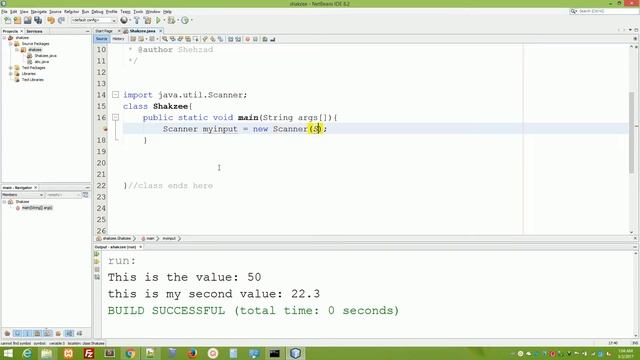Click the Undo arrow in main toolbar
640x360 pixels.
pos(51,20)
